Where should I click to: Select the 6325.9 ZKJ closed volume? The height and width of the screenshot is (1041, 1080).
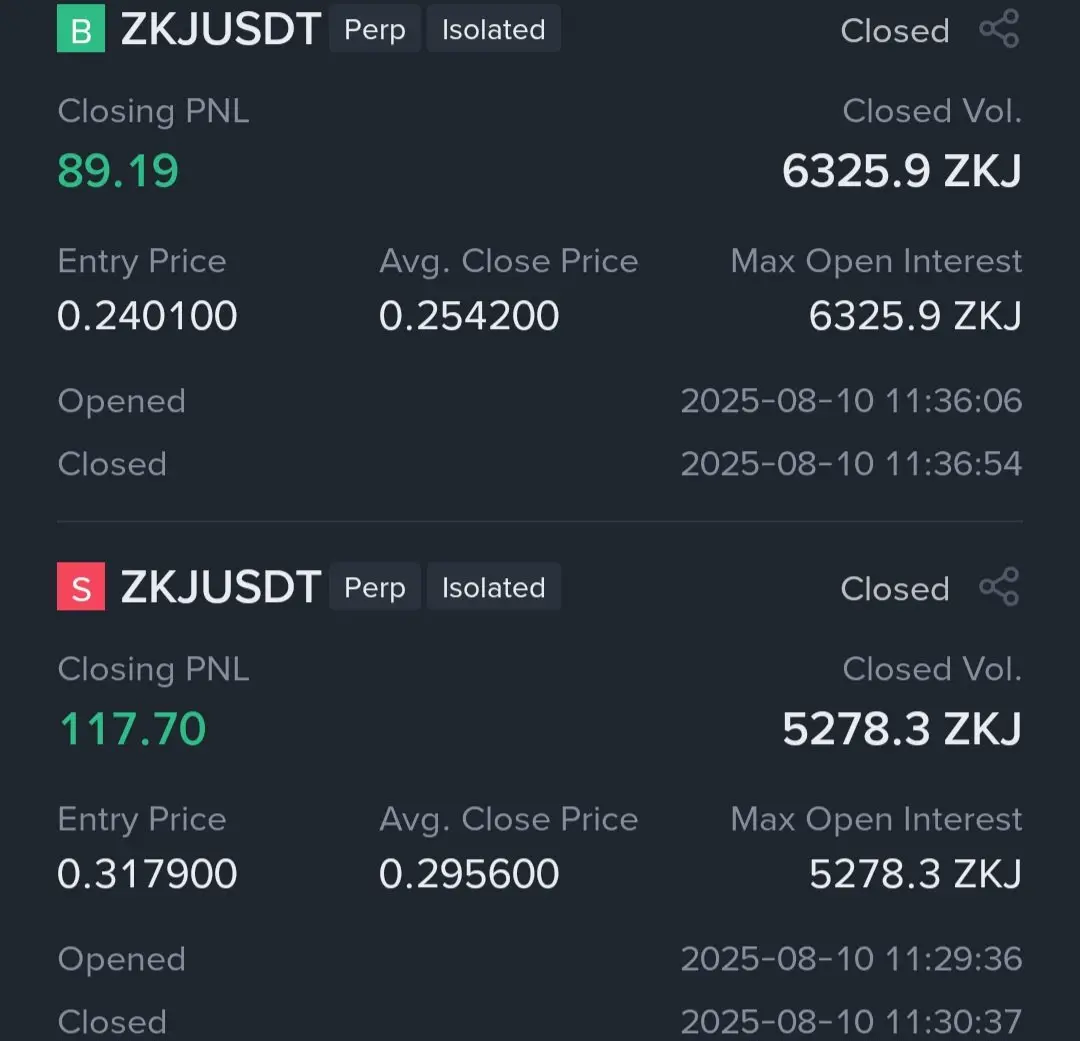pyautogui.click(x=902, y=171)
